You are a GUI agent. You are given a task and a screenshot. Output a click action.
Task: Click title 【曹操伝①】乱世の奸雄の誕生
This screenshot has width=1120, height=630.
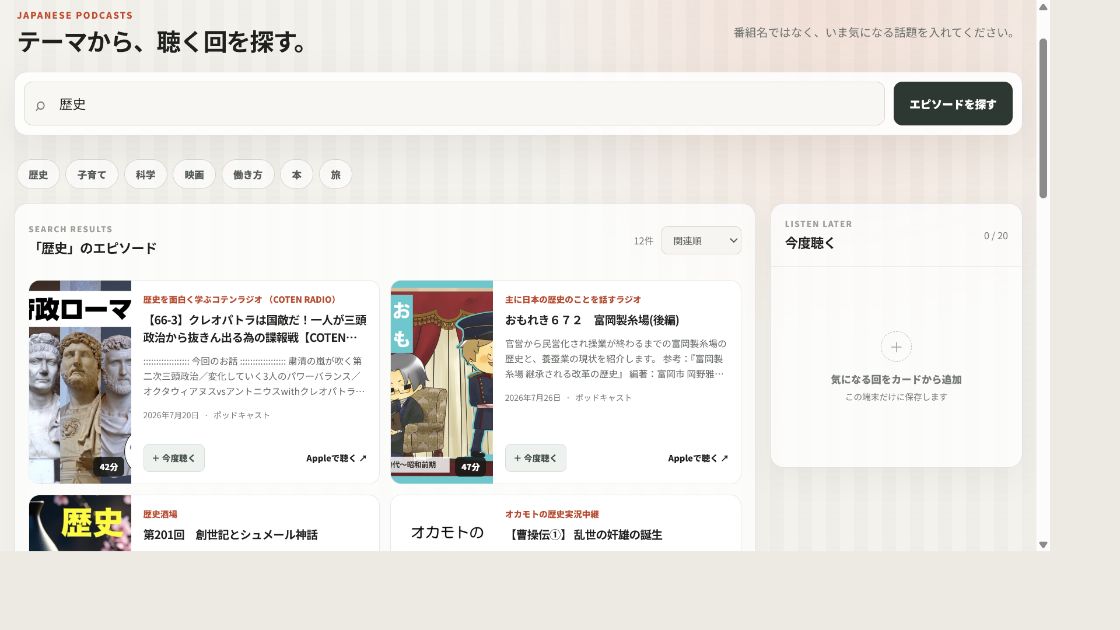[x=584, y=534]
